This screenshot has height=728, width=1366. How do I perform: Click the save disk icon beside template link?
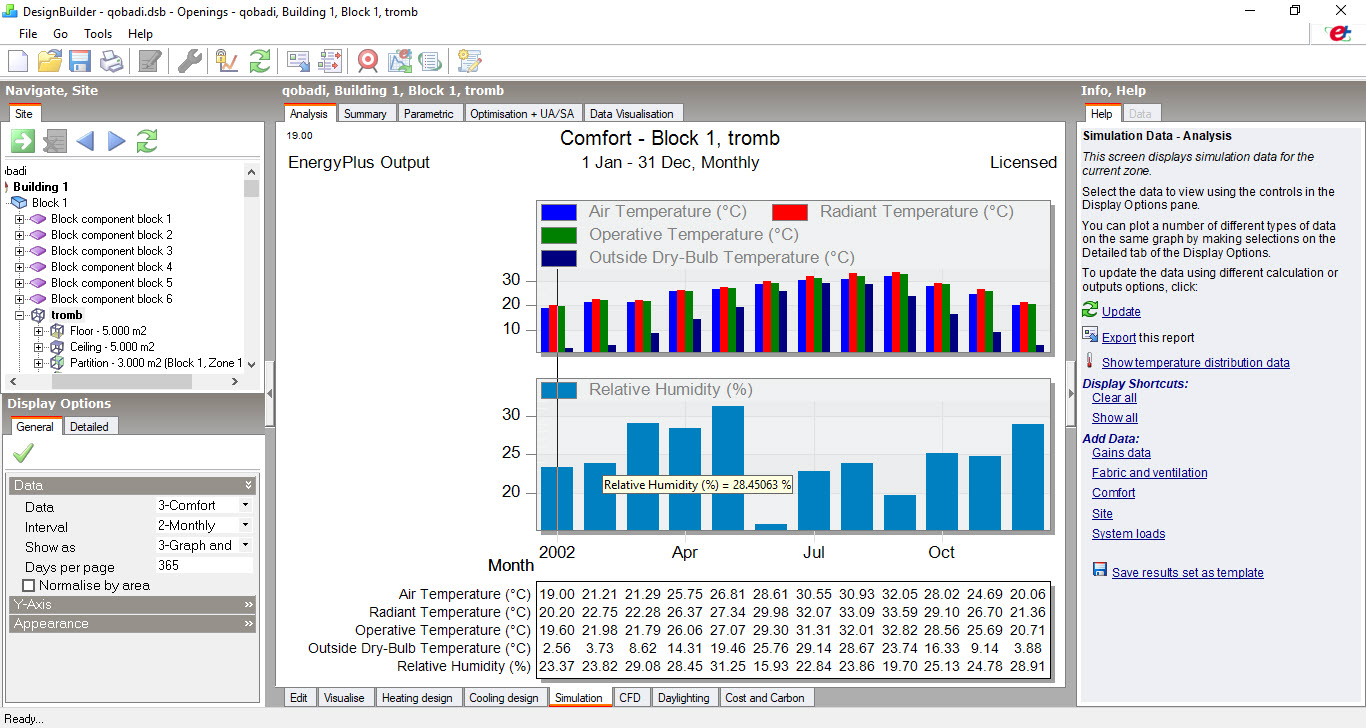[1100, 569]
